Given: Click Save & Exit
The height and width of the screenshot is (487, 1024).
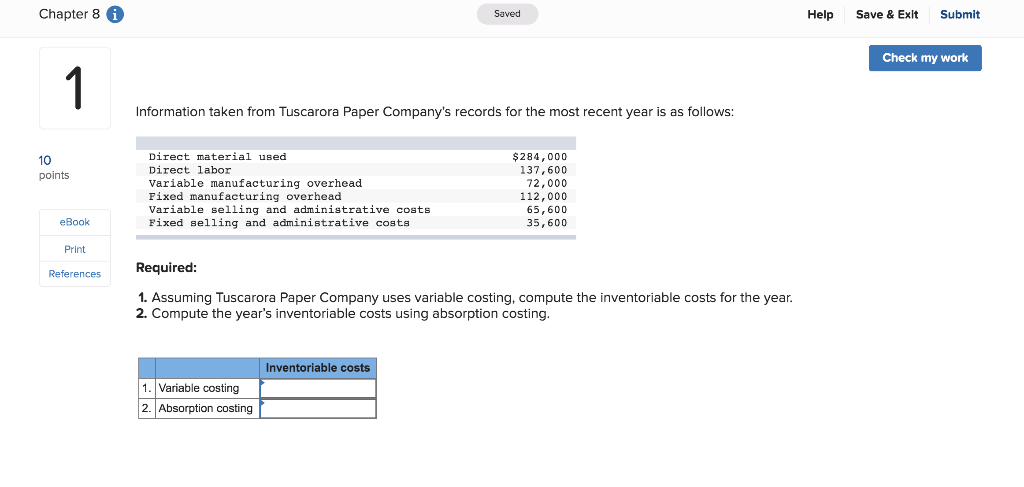Looking at the screenshot, I should tap(887, 14).
